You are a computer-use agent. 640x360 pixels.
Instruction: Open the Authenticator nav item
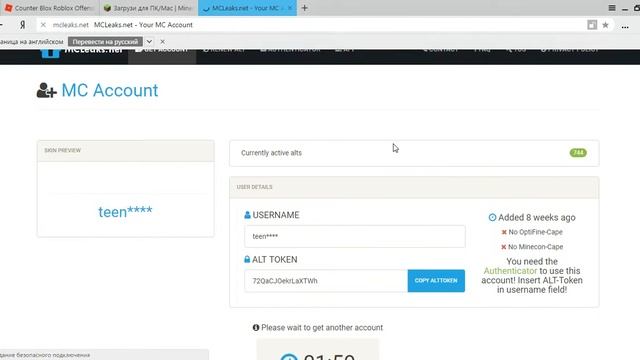click(x=290, y=51)
